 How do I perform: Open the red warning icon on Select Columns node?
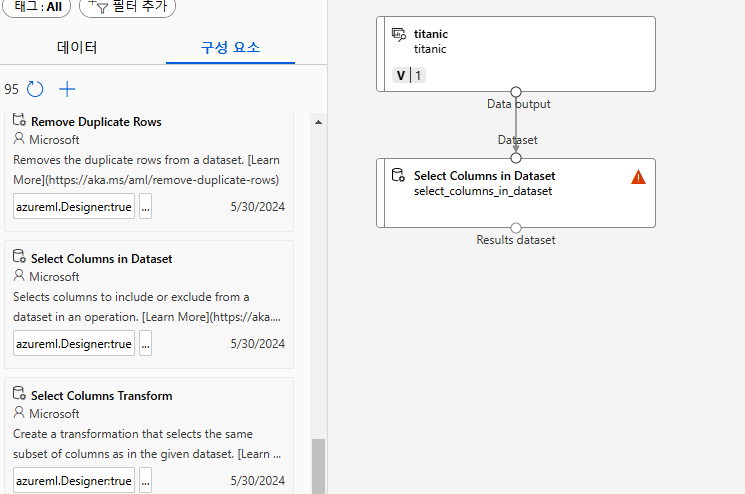tap(638, 177)
